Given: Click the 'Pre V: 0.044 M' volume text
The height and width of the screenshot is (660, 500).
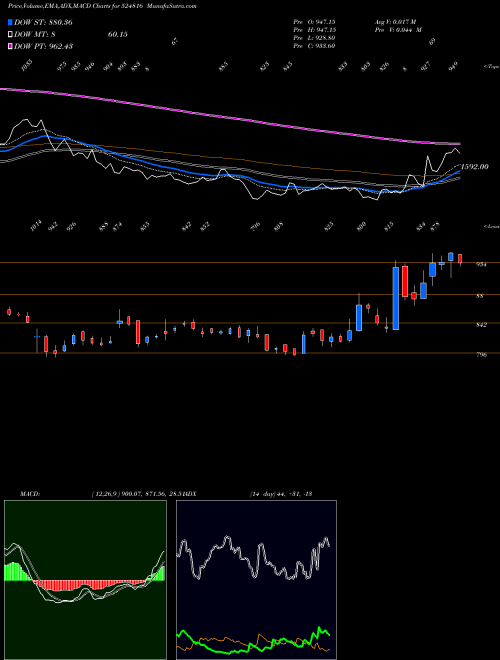Looking at the screenshot, I should click(x=399, y=30).
